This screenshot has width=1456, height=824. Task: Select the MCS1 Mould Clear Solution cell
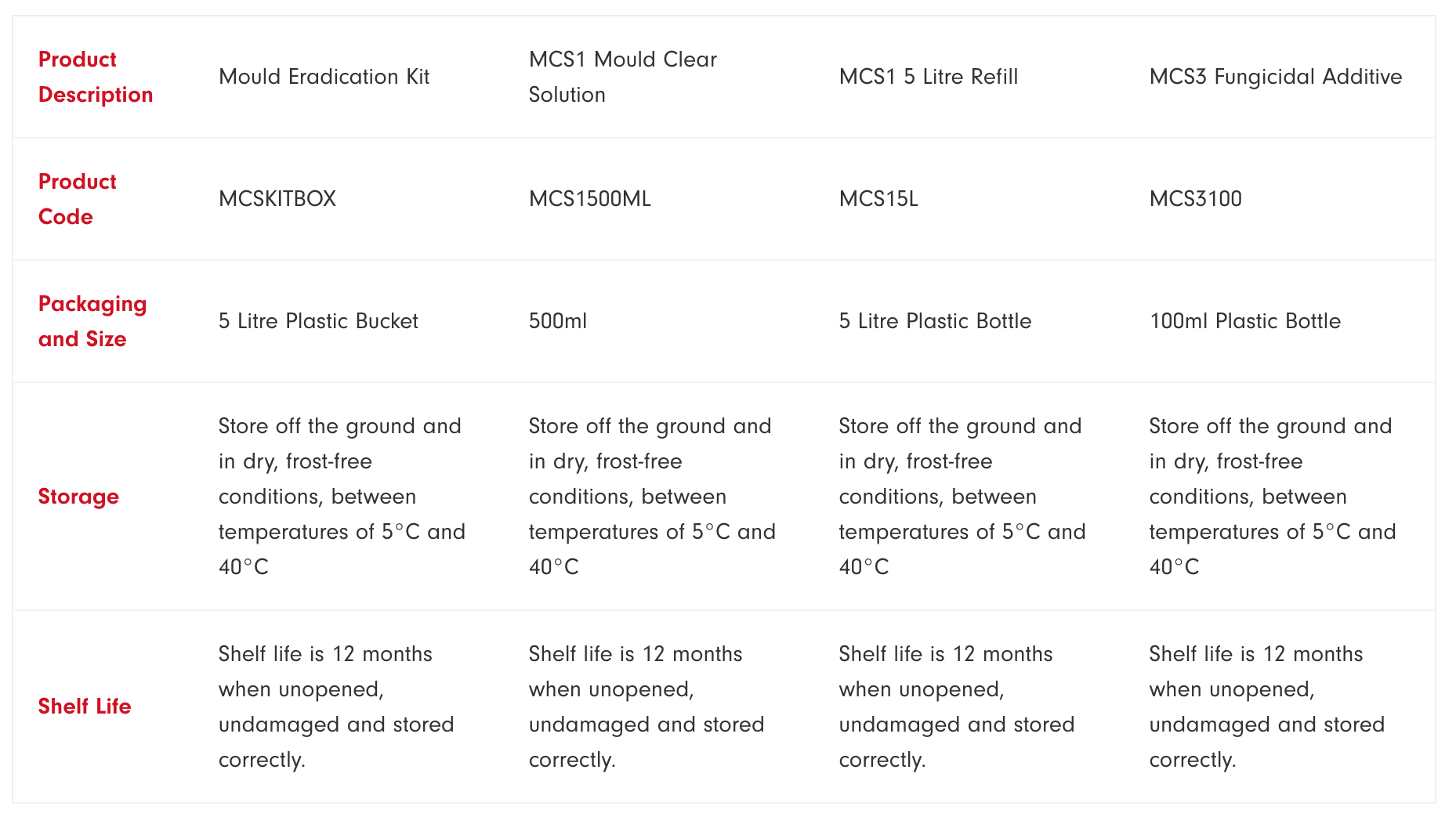tap(622, 77)
